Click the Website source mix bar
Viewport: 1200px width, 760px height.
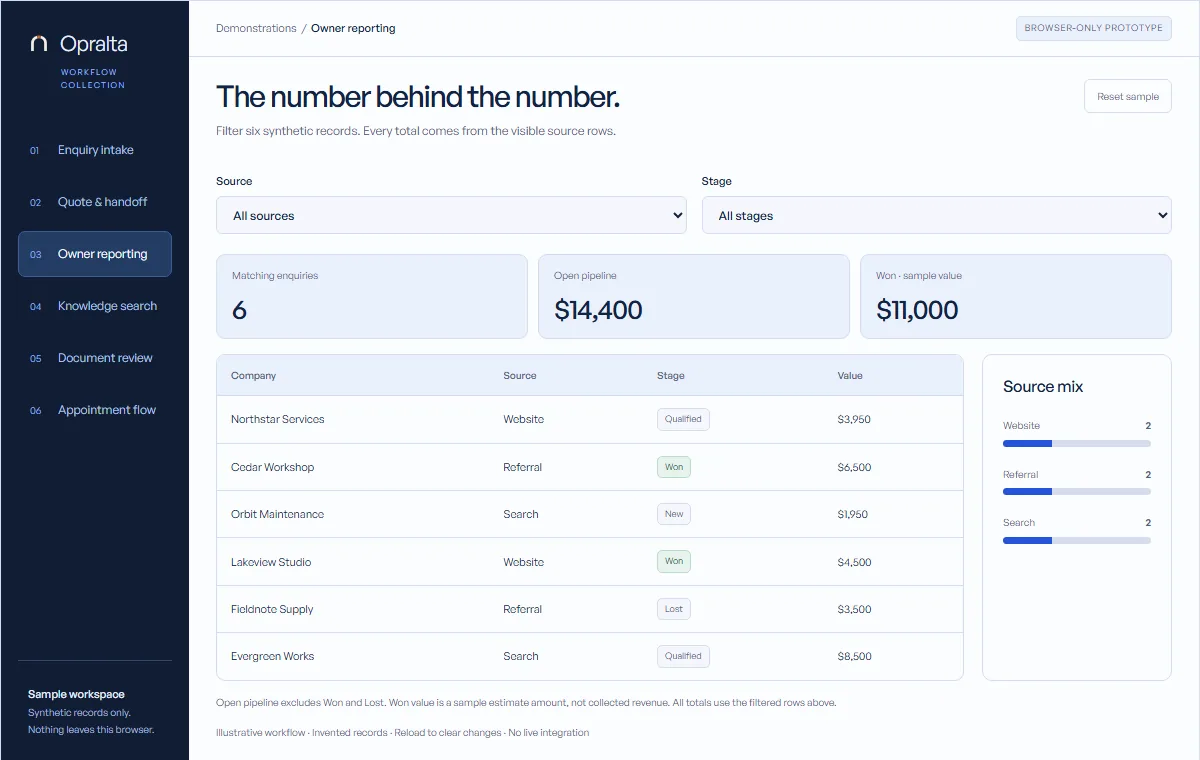point(1077,443)
